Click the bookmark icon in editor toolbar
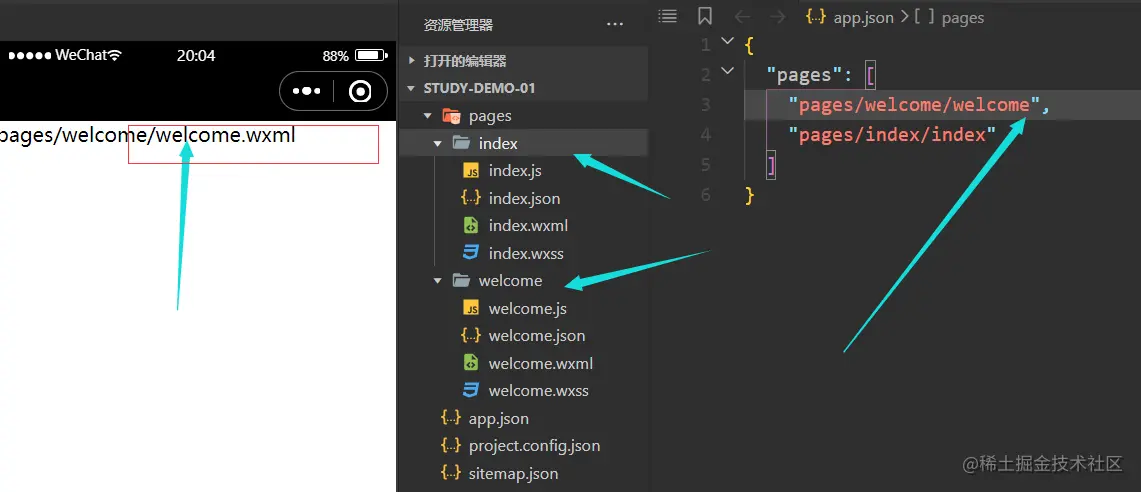1141x492 pixels. pyautogui.click(x=704, y=16)
